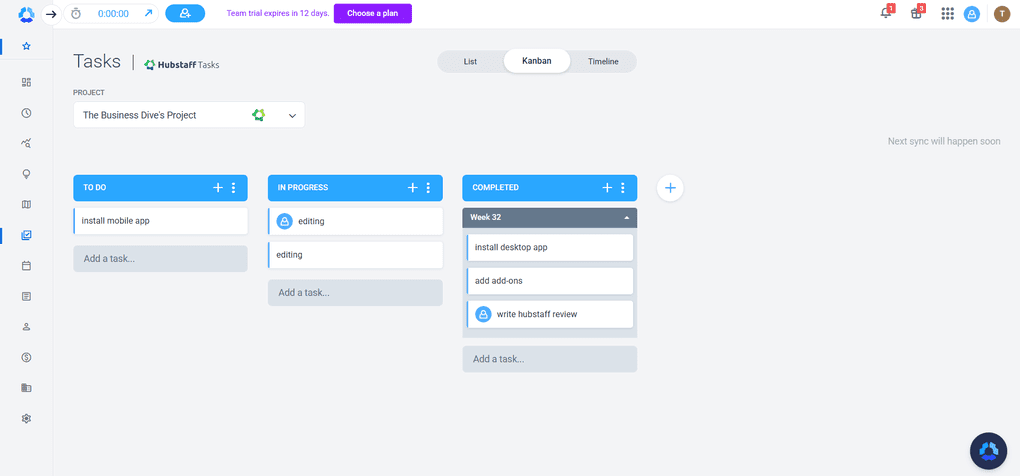Open Calendar icon in sidebar
This screenshot has width=1020, height=476.
27,266
